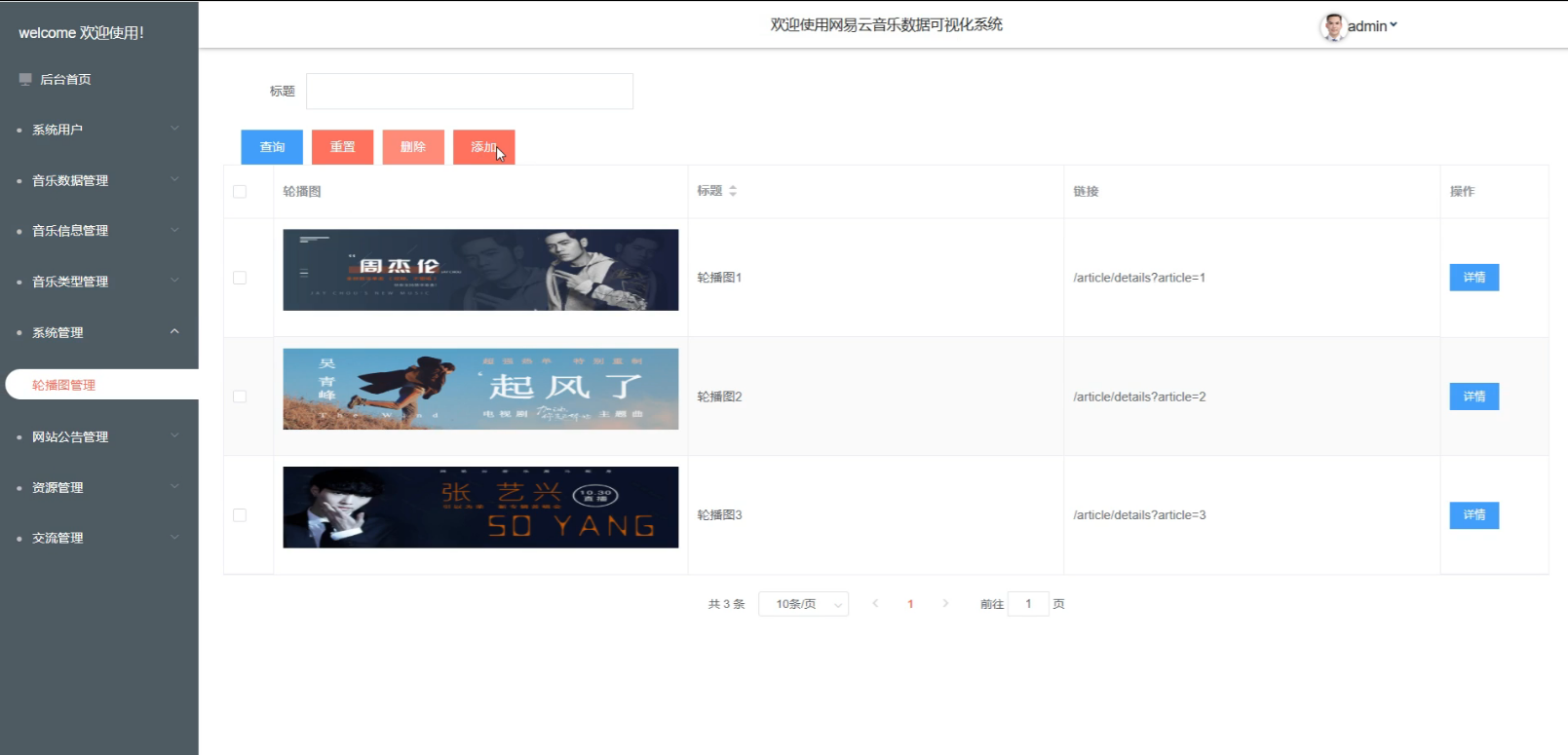This screenshot has height=755, width=1568.
Task: Select the 轮播图管理 menu item
Action: coord(102,385)
